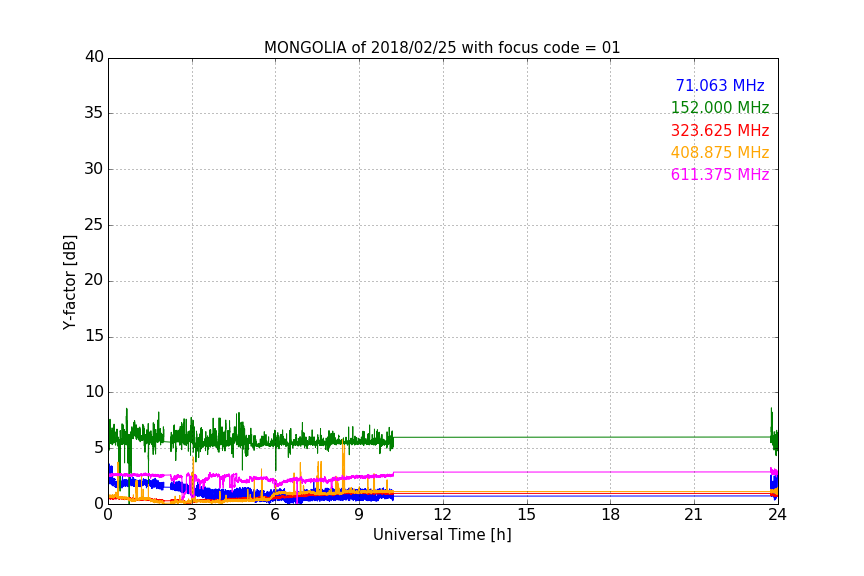The width and height of the screenshot is (864, 576).
Task: Click the 21 hour tick label
Action: [694, 514]
